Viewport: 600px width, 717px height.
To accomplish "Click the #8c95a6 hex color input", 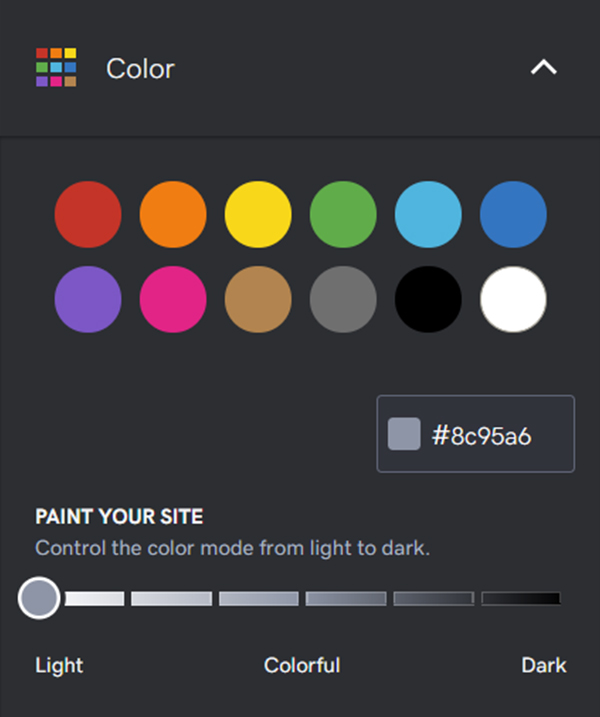I will (x=476, y=434).
